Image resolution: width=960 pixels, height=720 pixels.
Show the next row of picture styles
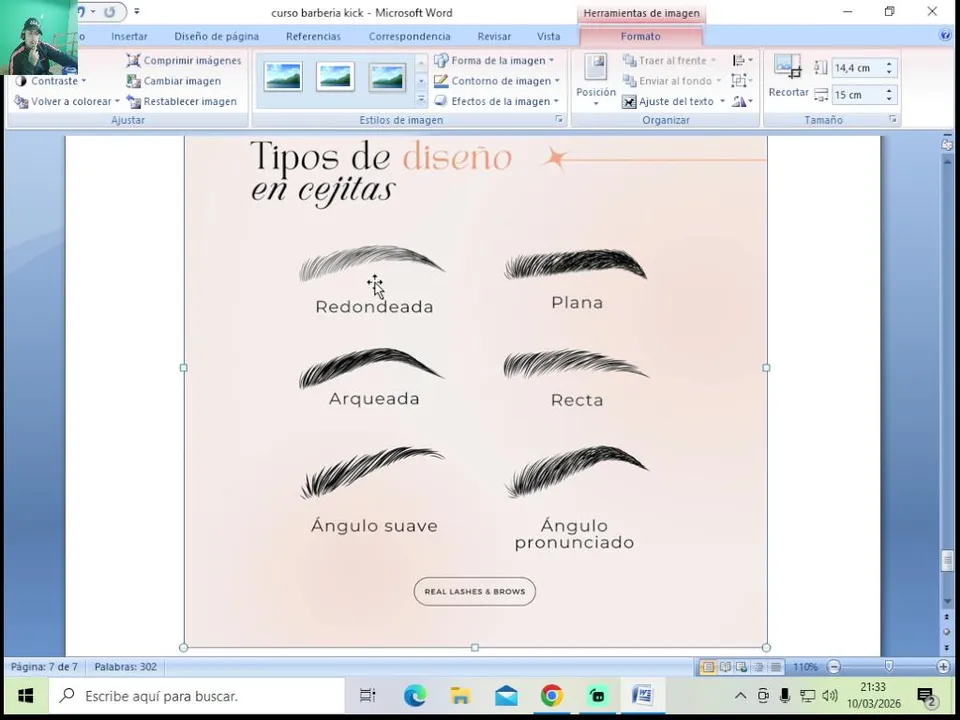coord(421,81)
